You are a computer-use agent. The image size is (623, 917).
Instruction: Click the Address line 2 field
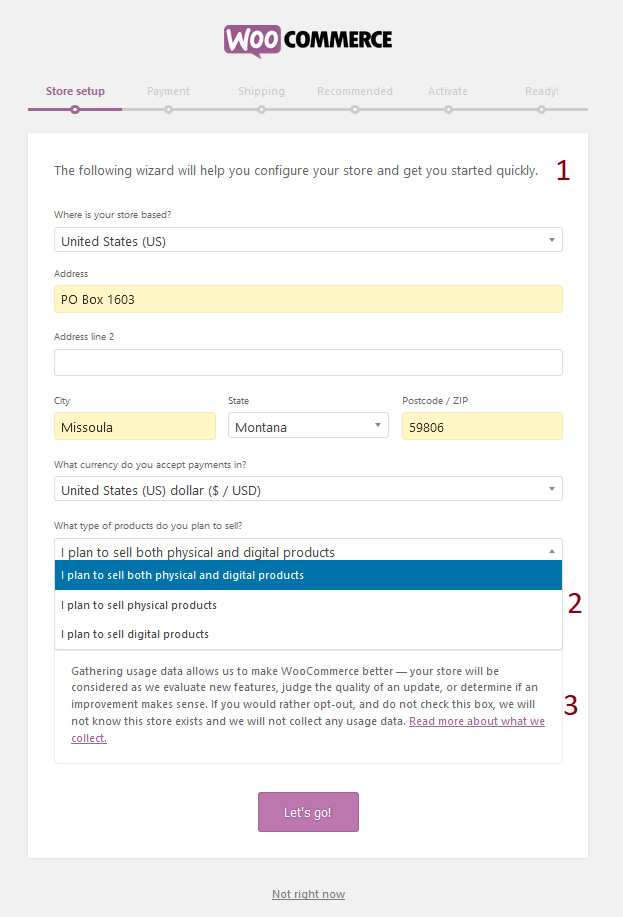click(x=308, y=363)
